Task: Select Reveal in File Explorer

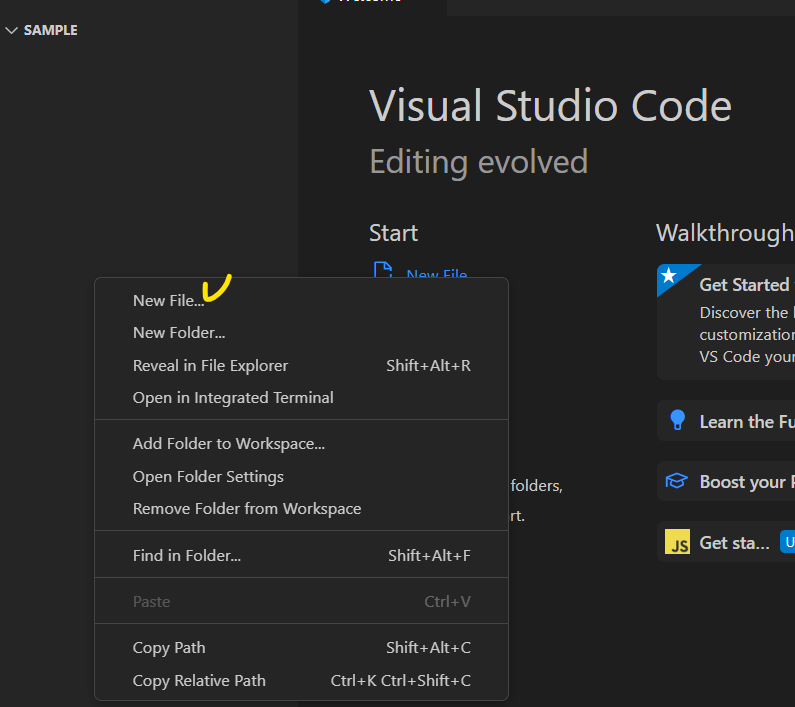Action: [301, 365]
